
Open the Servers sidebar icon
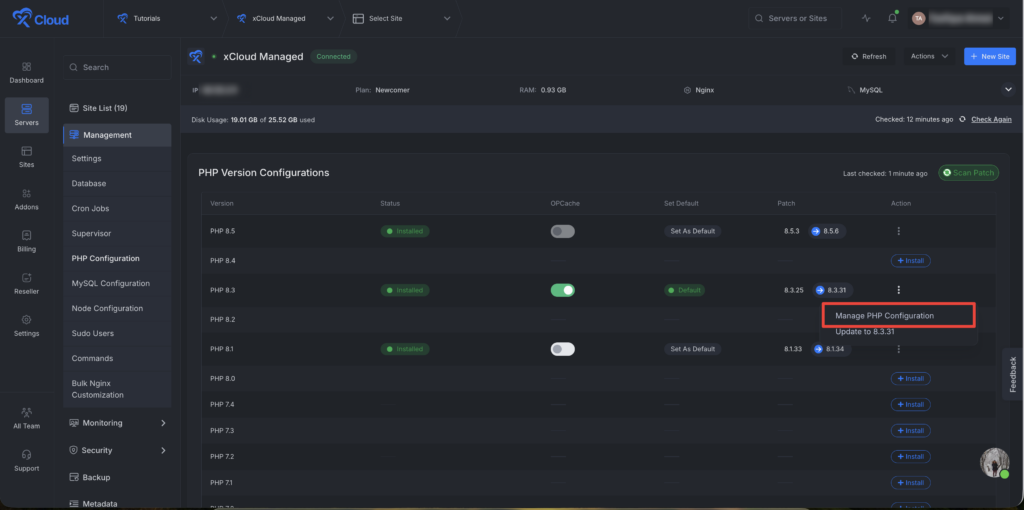click(26, 115)
